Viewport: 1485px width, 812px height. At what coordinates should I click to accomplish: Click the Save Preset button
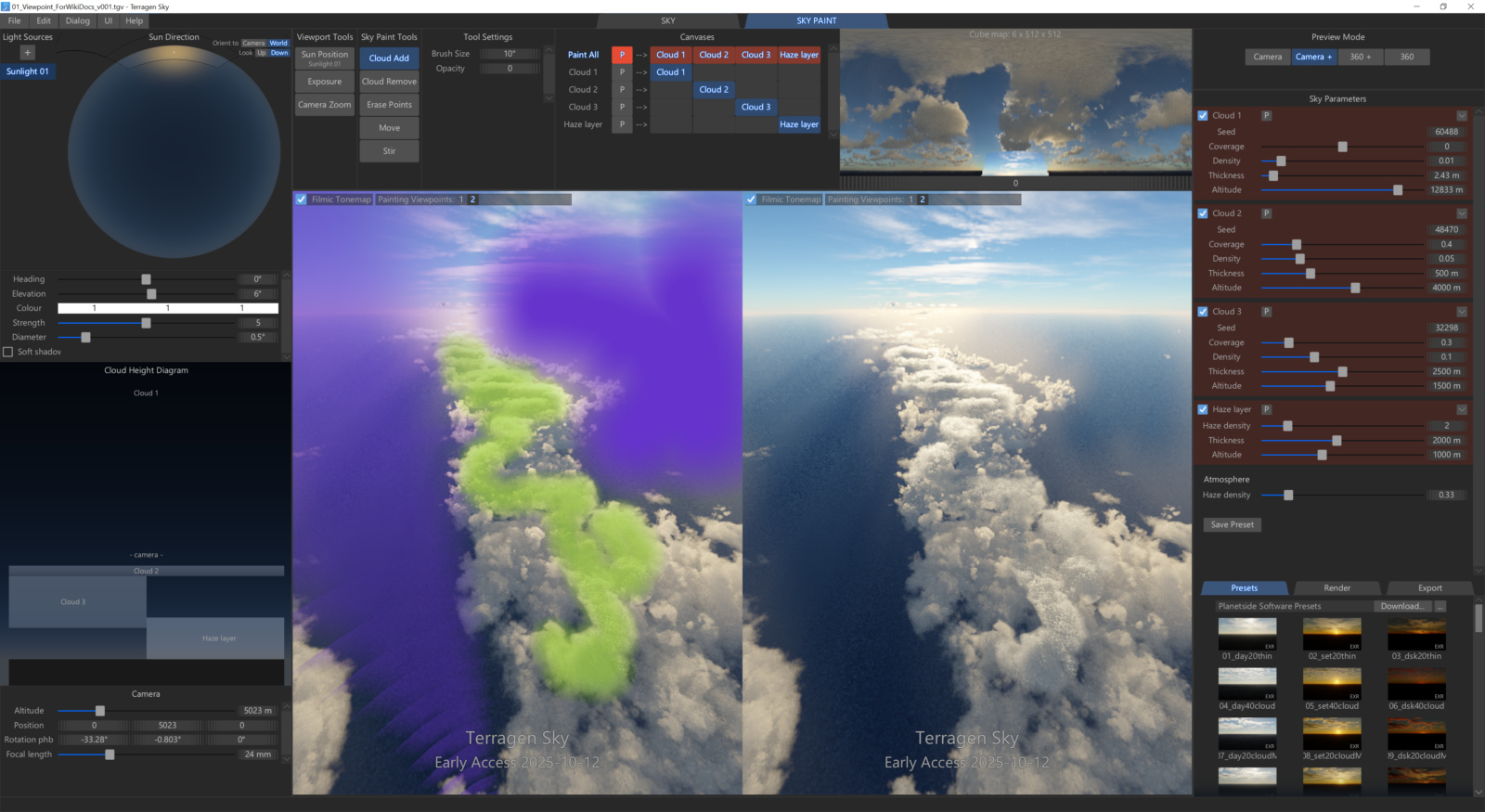tap(1232, 525)
